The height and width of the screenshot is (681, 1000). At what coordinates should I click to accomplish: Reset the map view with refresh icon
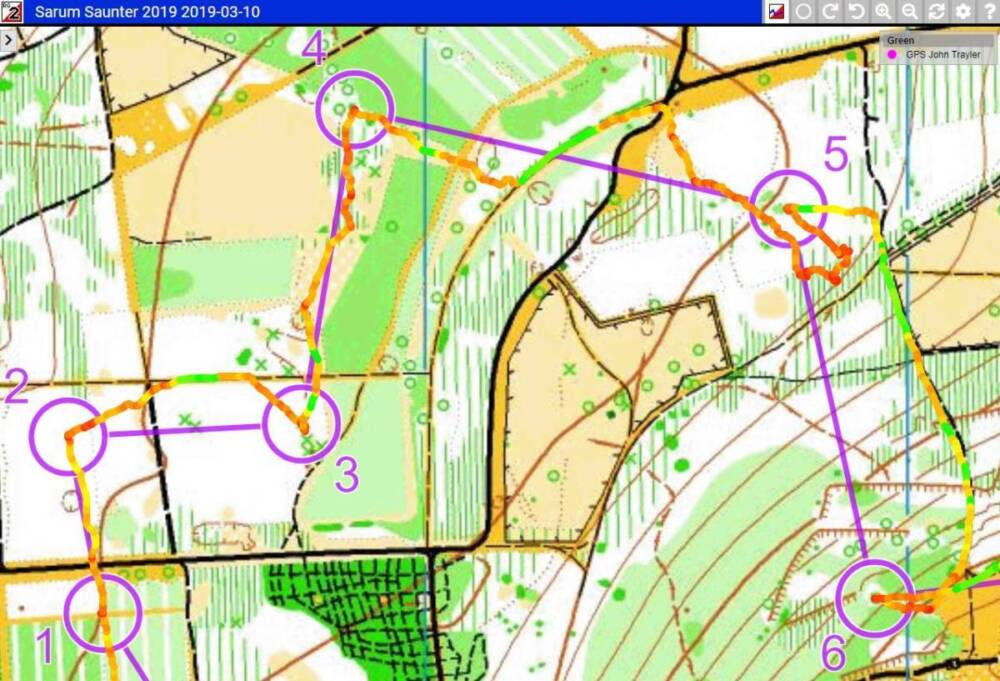pos(937,12)
